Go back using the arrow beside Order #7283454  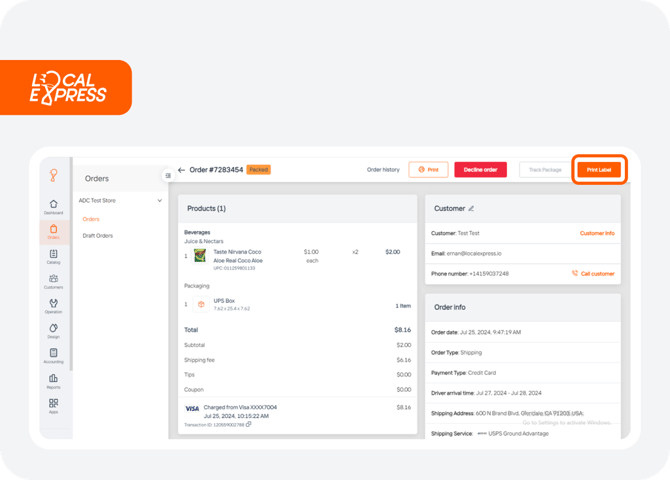(x=182, y=170)
